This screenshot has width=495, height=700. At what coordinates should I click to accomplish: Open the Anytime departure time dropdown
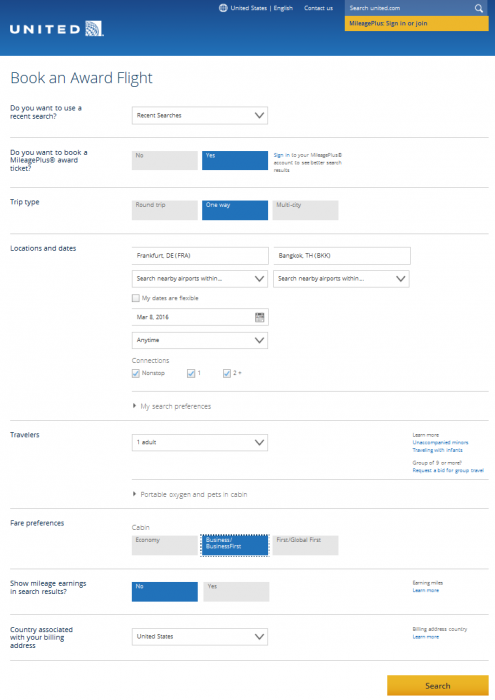200,340
